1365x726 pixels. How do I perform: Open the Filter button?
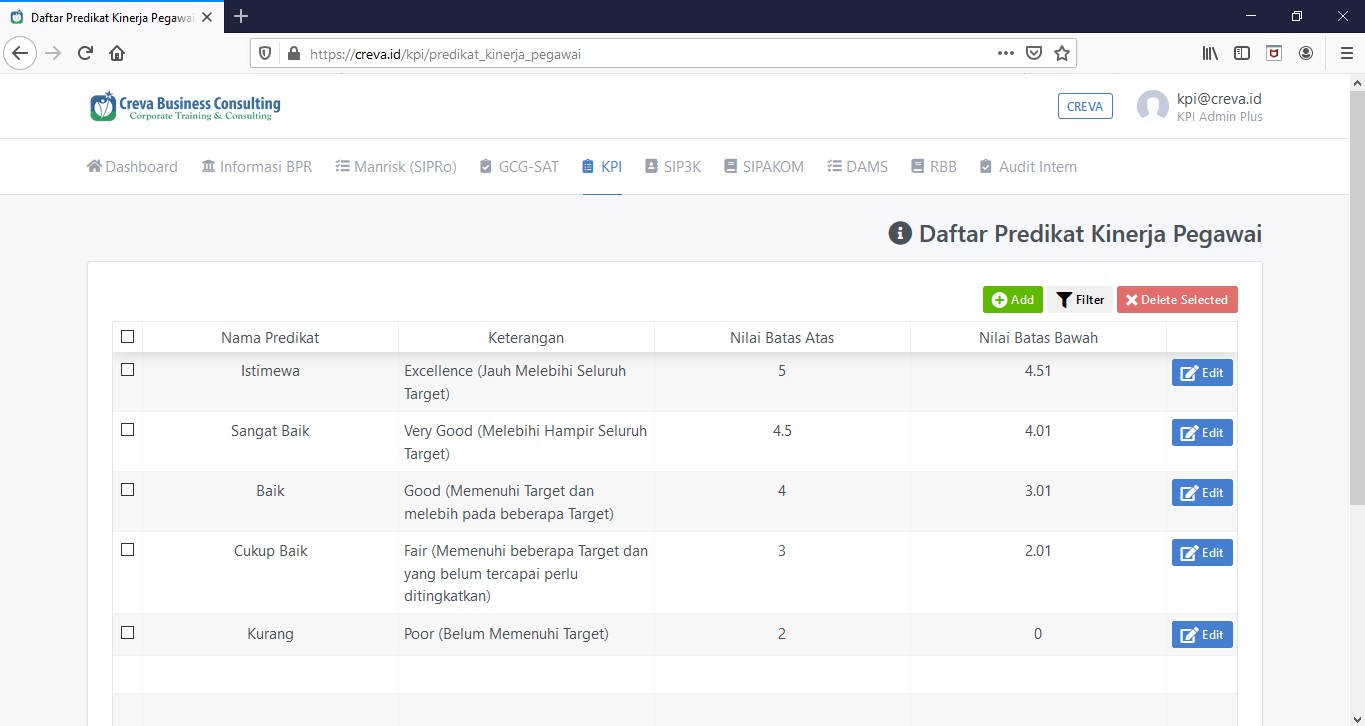click(x=1080, y=300)
